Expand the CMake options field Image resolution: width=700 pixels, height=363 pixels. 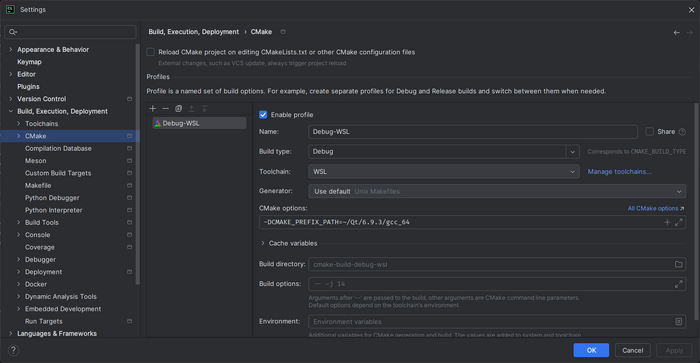pos(679,222)
